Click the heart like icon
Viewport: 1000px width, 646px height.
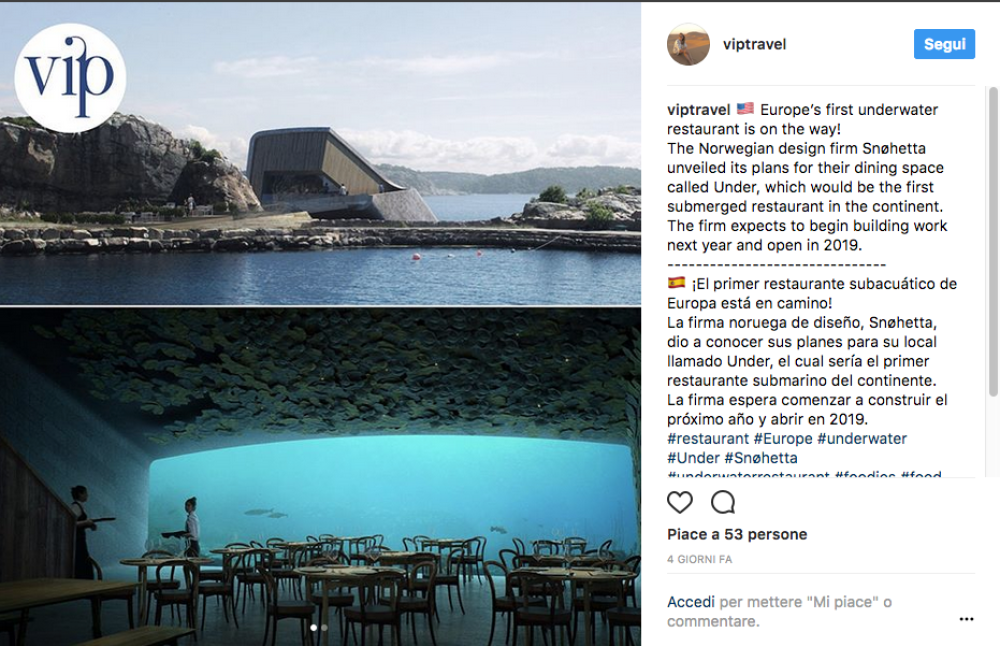(x=680, y=502)
